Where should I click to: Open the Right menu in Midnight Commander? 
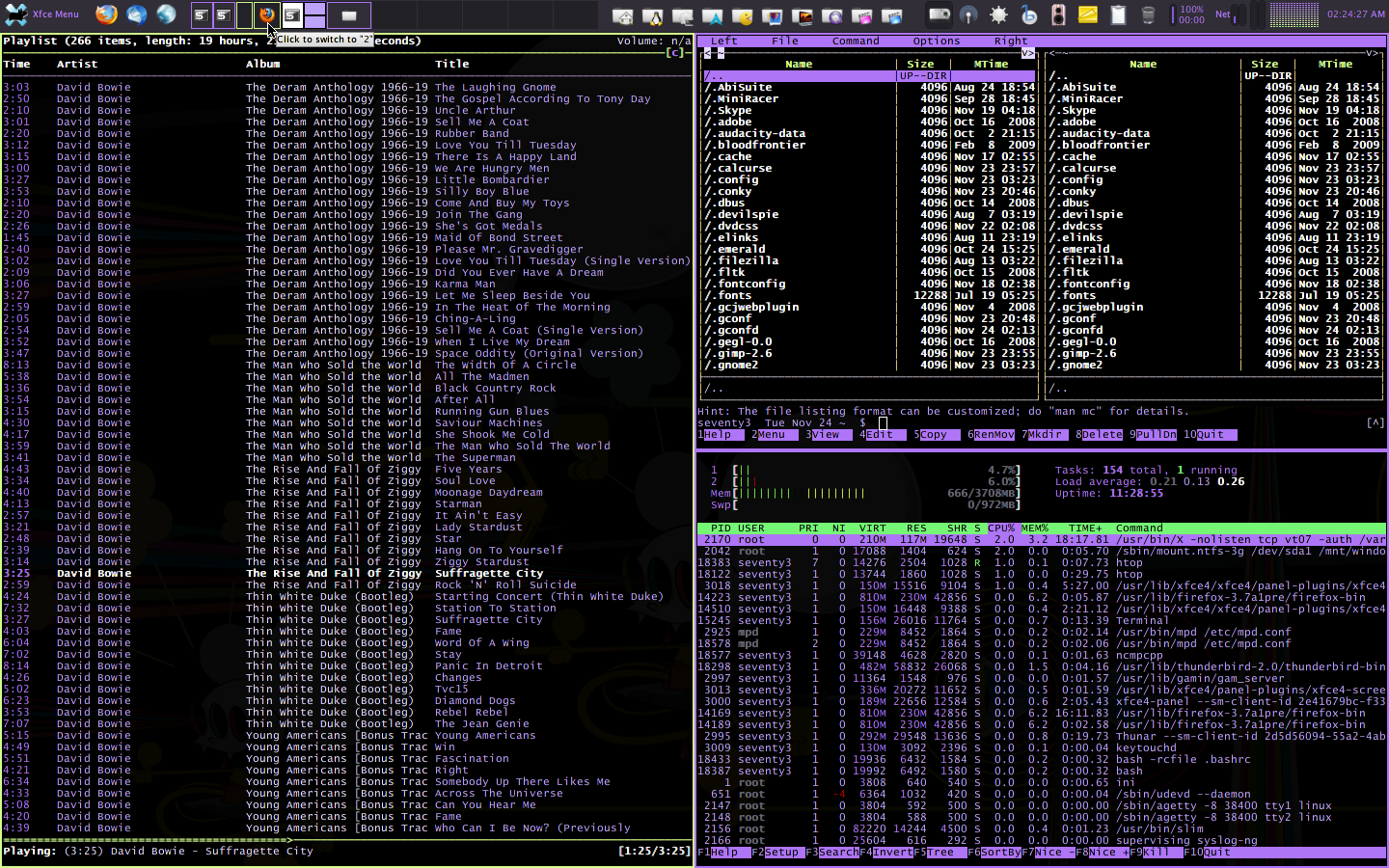(1011, 41)
